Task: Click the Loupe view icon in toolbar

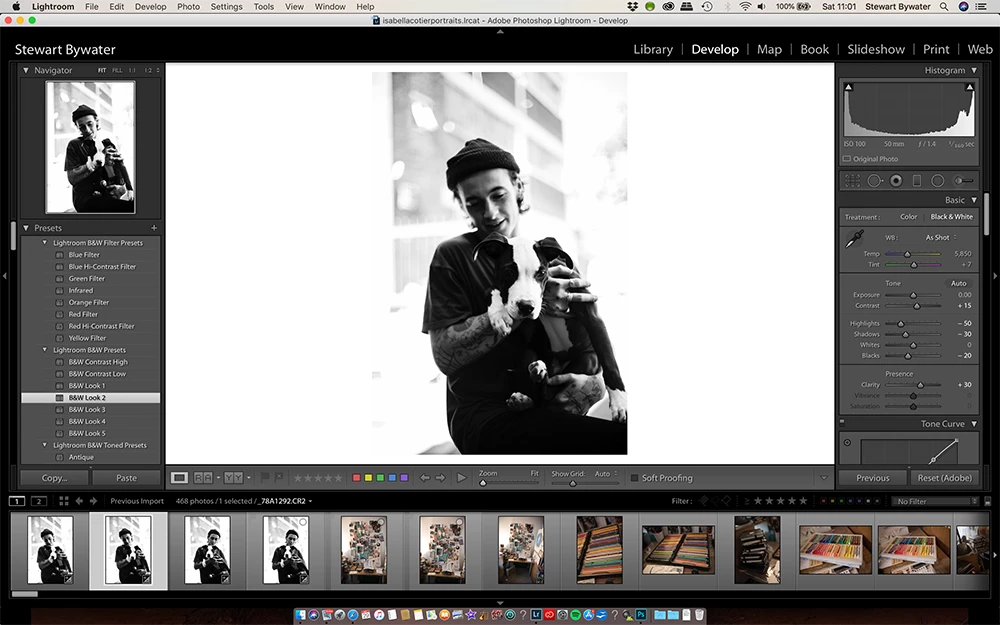Action: pyautogui.click(x=179, y=478)
